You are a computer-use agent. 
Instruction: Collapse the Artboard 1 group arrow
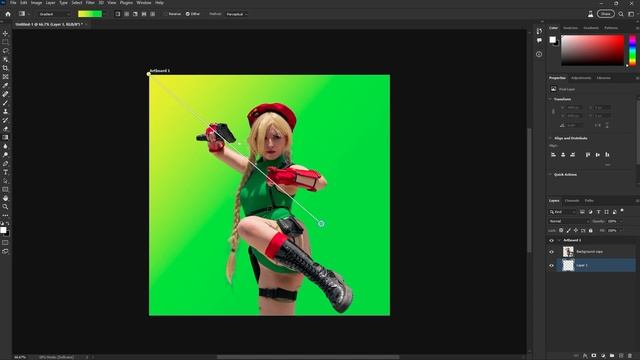pyautogui.click(x=559, y=240)
